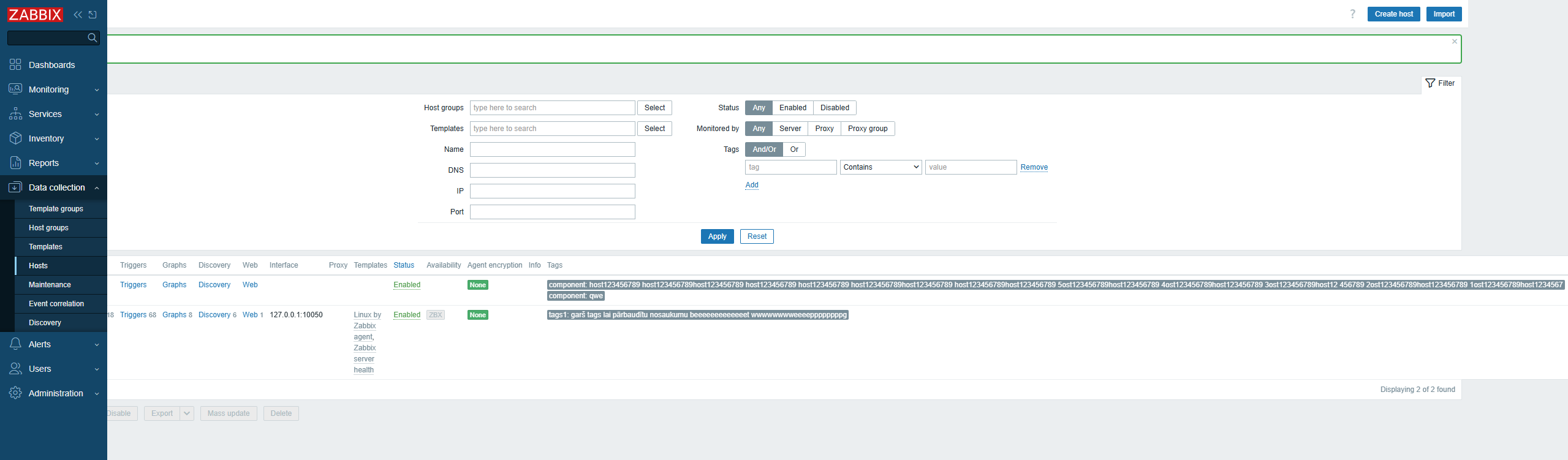Viewport: 1568px width, 460px height.
Task: Close the green message banner
Action: pyautogui.click(x=1454, y=42)
